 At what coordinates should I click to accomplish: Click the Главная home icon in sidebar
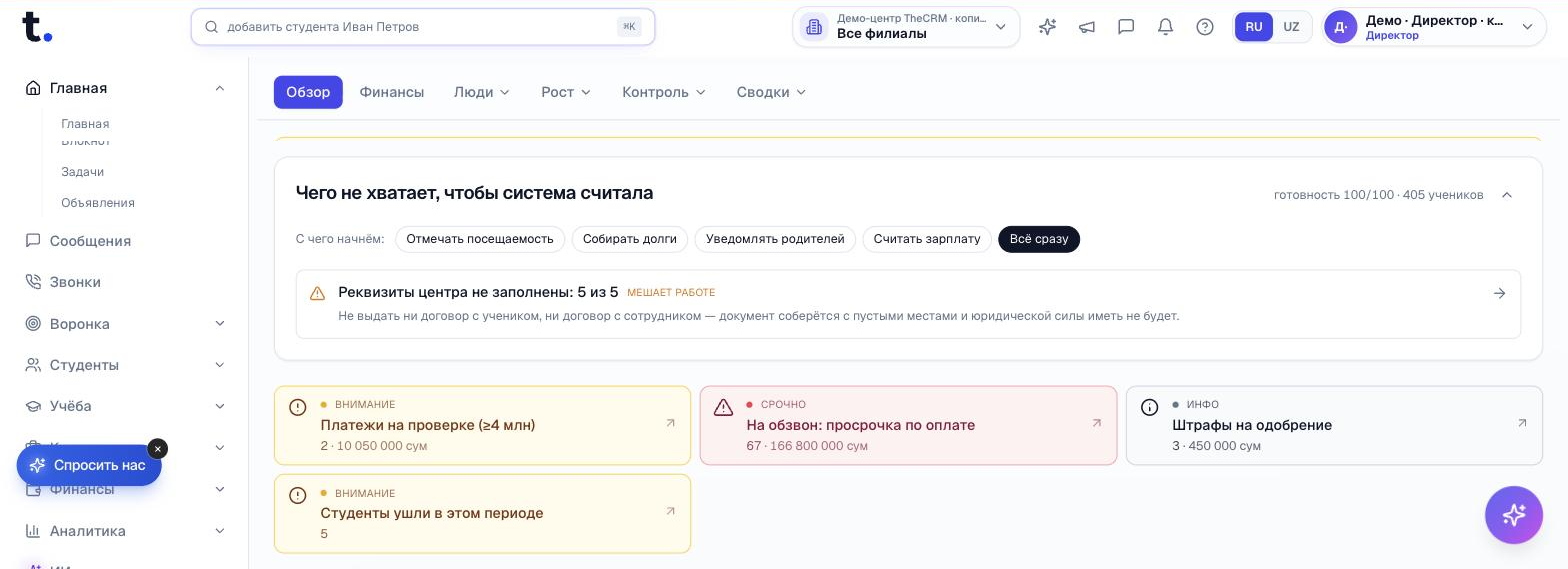point(33,88)
